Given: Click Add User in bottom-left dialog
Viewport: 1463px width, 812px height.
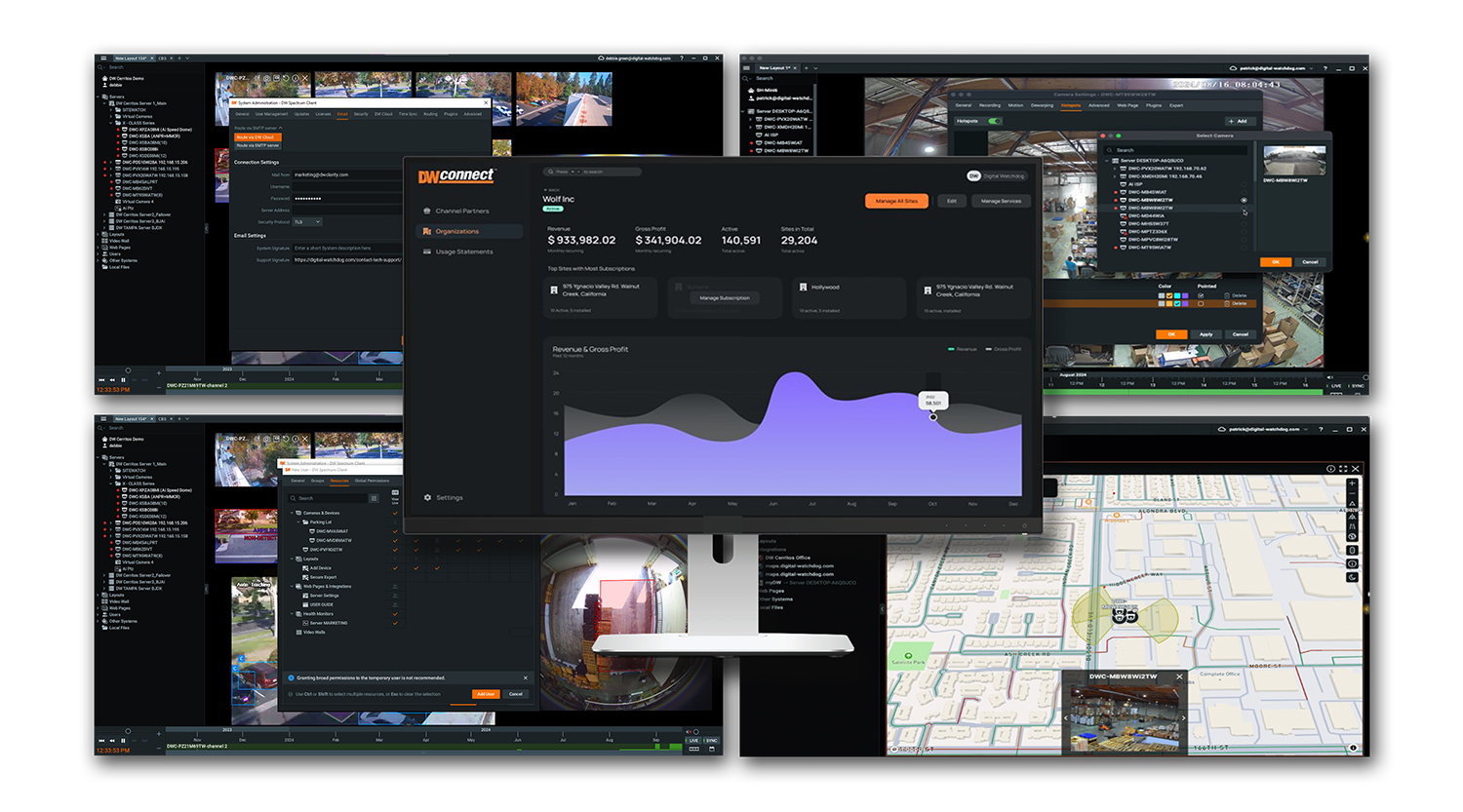Looking at the screenshot, I should coord(486,694).
